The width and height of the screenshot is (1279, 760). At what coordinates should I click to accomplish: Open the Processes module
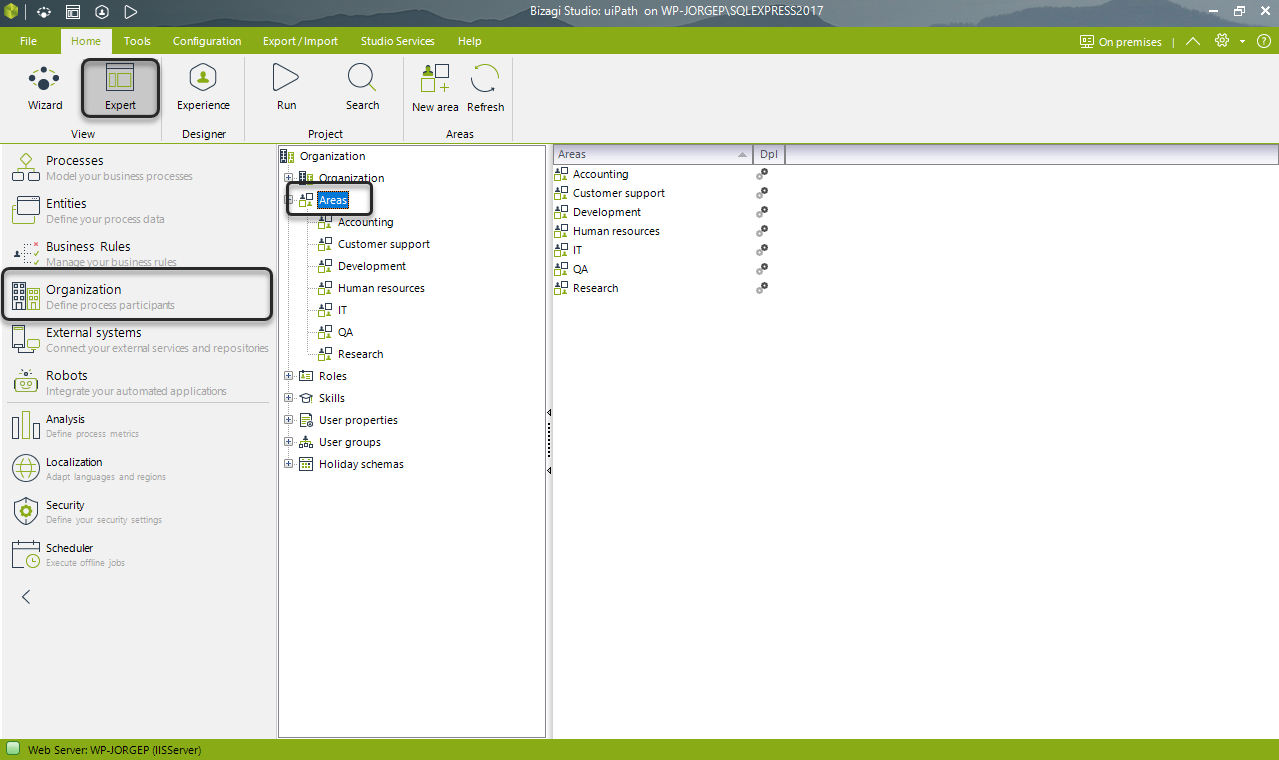tap(137, 167)
